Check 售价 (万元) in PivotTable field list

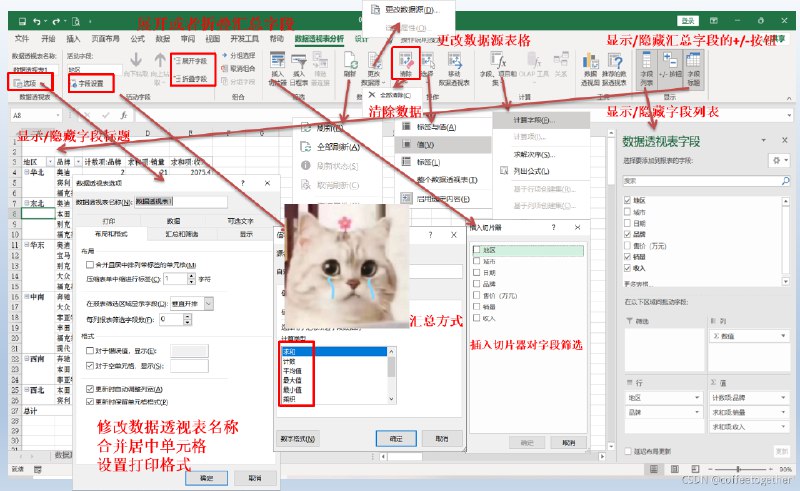coord(628,246)
